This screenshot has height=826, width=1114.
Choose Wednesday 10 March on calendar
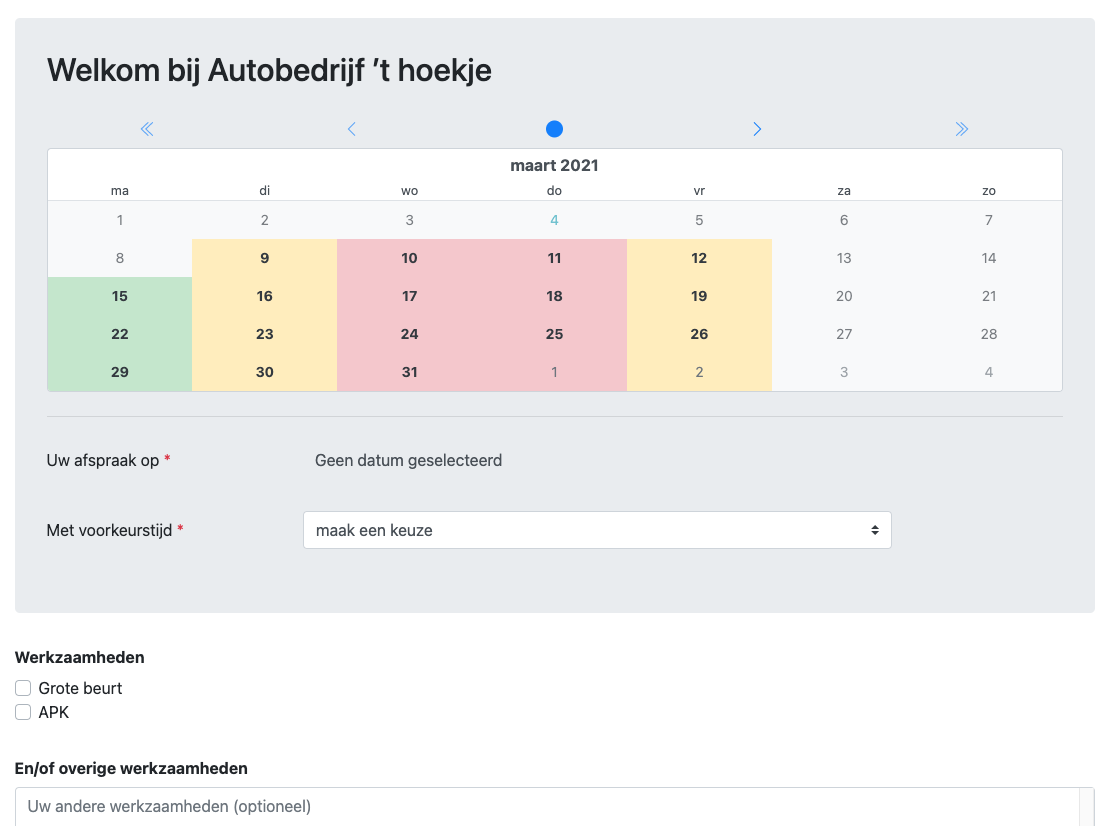click(409, 258)
